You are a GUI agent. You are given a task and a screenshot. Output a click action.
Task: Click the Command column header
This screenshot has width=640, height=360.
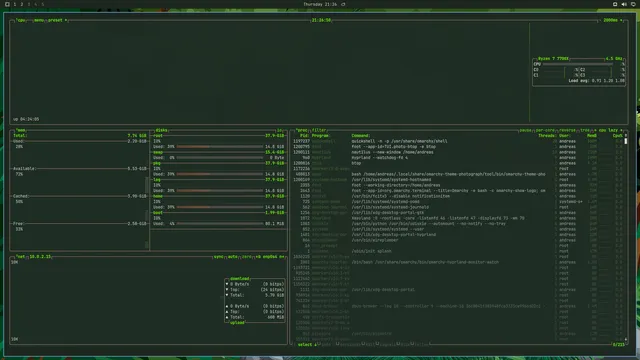[360, 136]
